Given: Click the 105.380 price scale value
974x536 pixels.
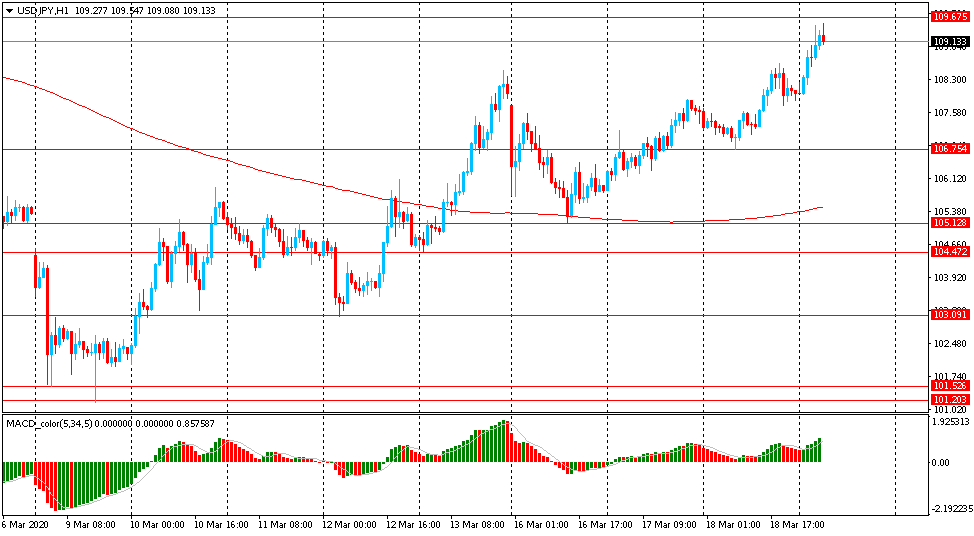Looking at the screenshot, I should coord(950,211).
